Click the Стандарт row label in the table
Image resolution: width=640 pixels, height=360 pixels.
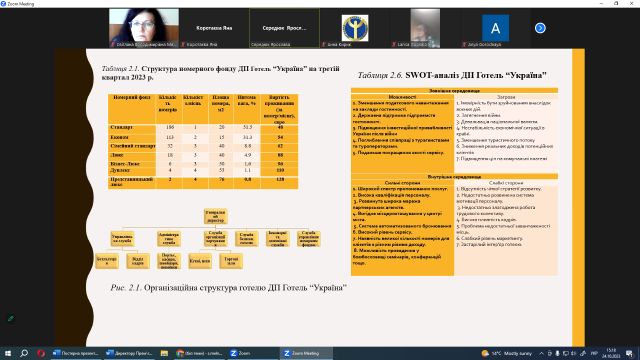[122, 127]
